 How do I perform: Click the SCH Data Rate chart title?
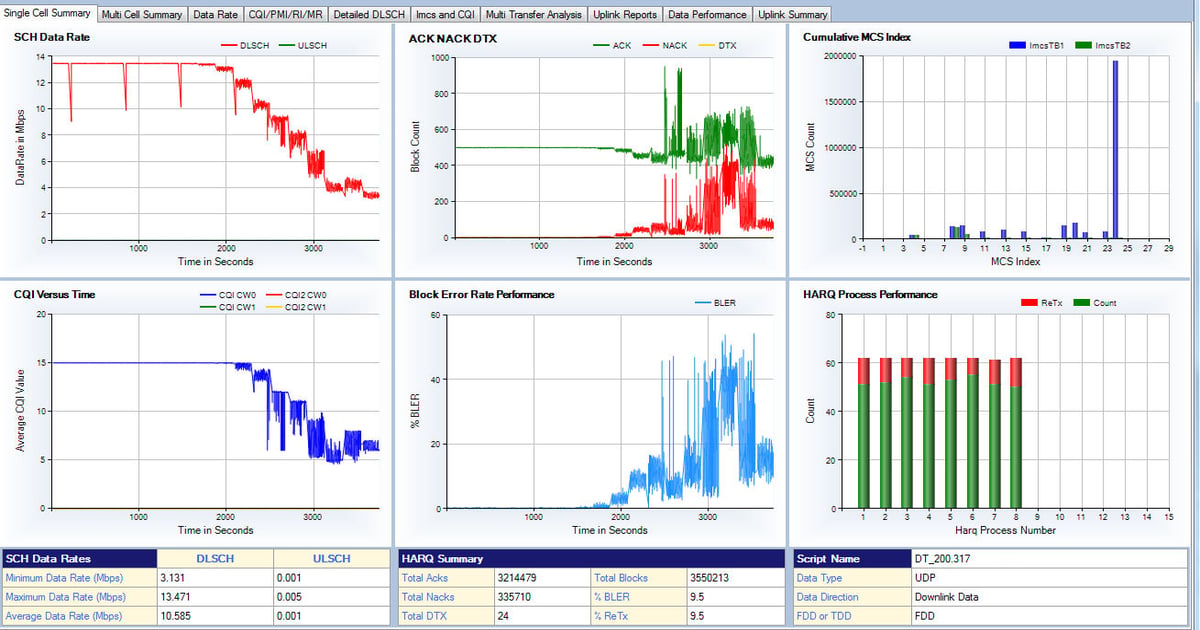click(x=50, y=37)
